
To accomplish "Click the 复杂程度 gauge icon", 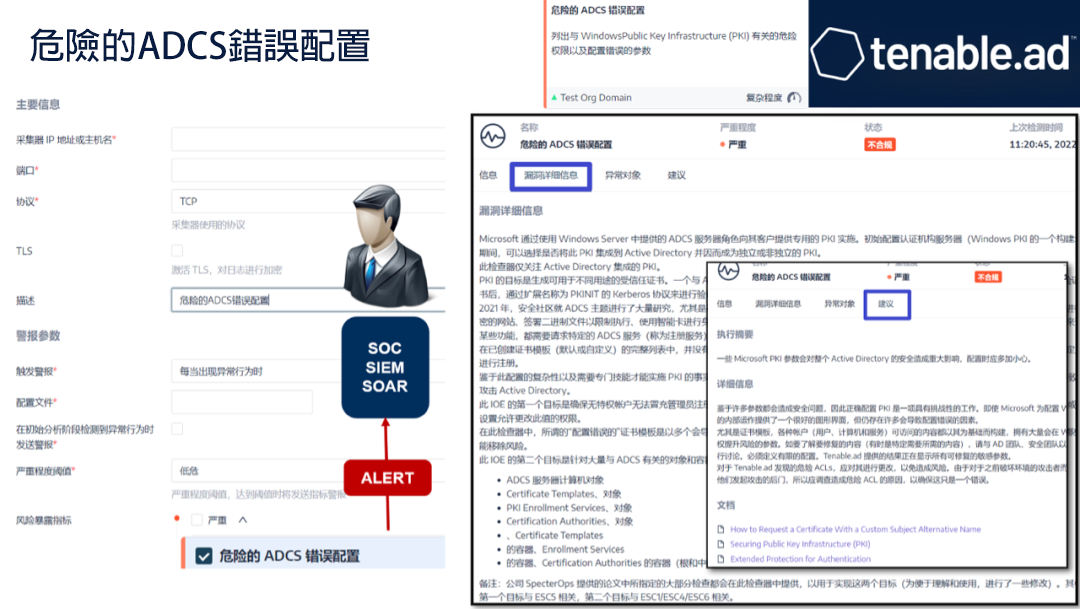I will pos(793,98).
